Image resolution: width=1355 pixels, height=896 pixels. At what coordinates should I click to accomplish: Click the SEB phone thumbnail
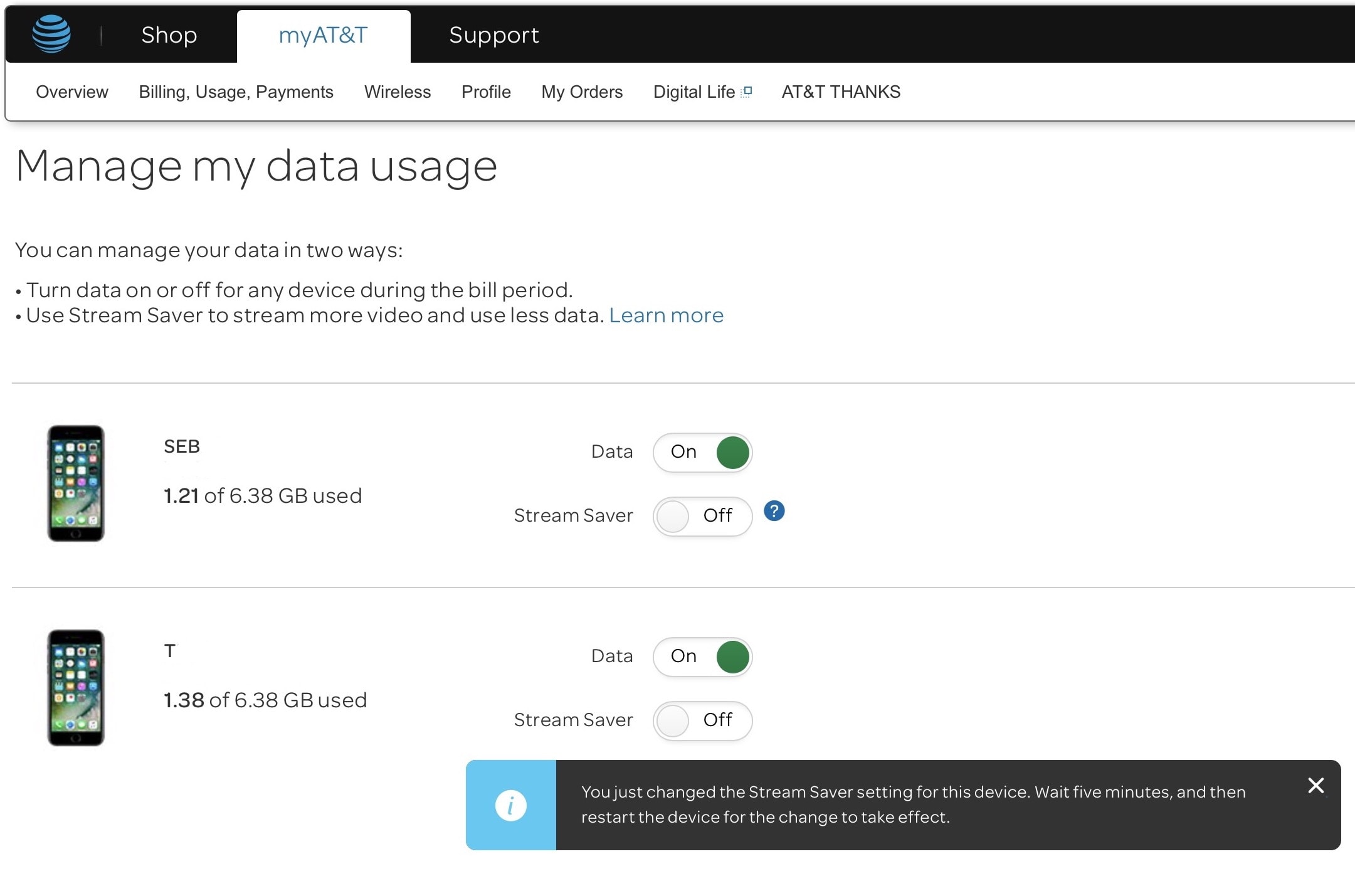click(76, 483)
